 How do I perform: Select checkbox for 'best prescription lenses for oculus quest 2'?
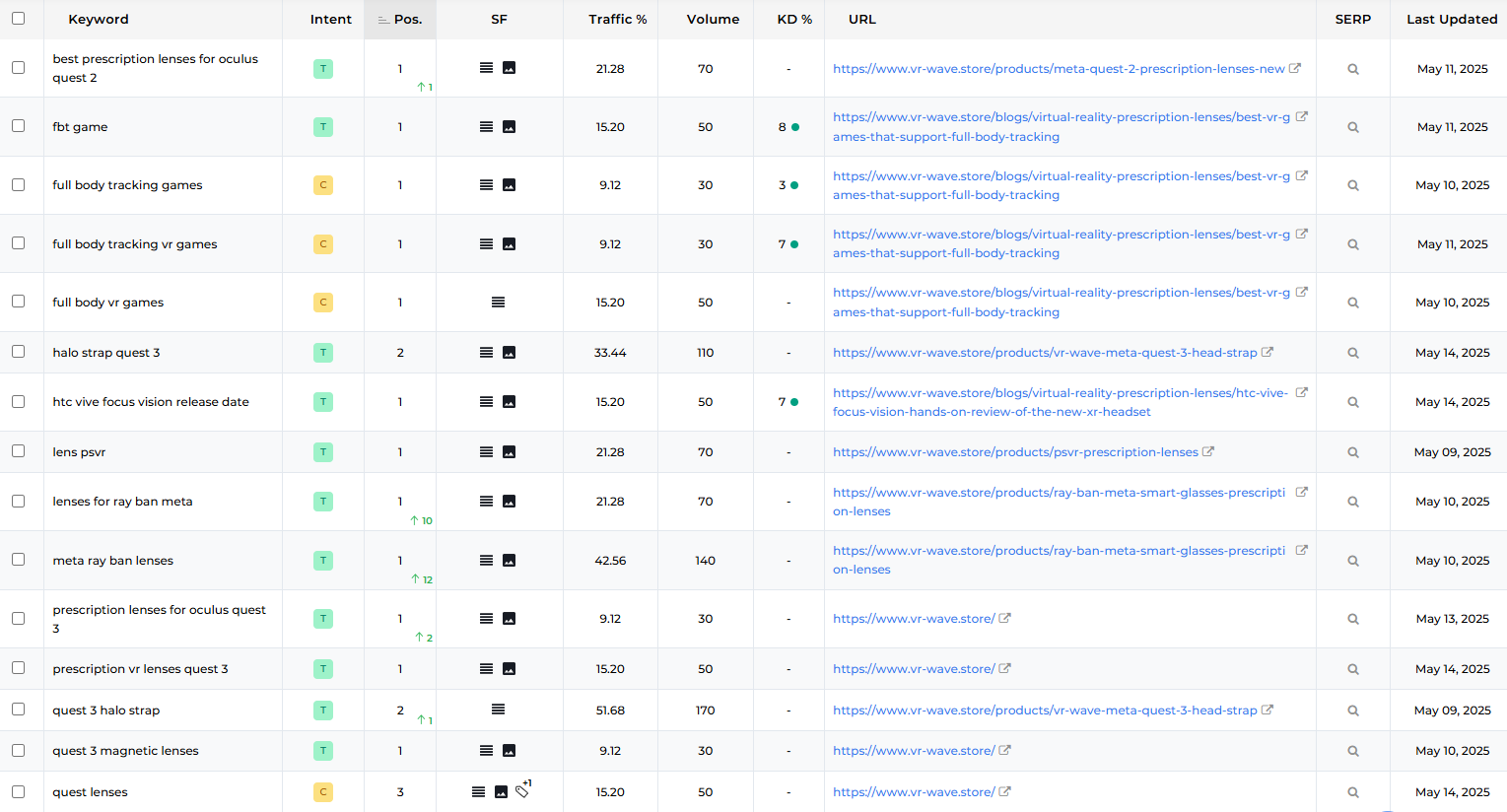point(18,68)
